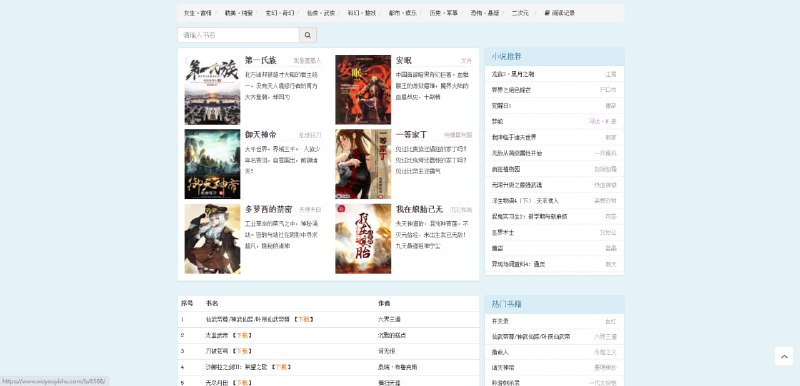Click the 热门书籍 panel heading
The height and width of the screenshot is (386, 800).
(506, 304)
